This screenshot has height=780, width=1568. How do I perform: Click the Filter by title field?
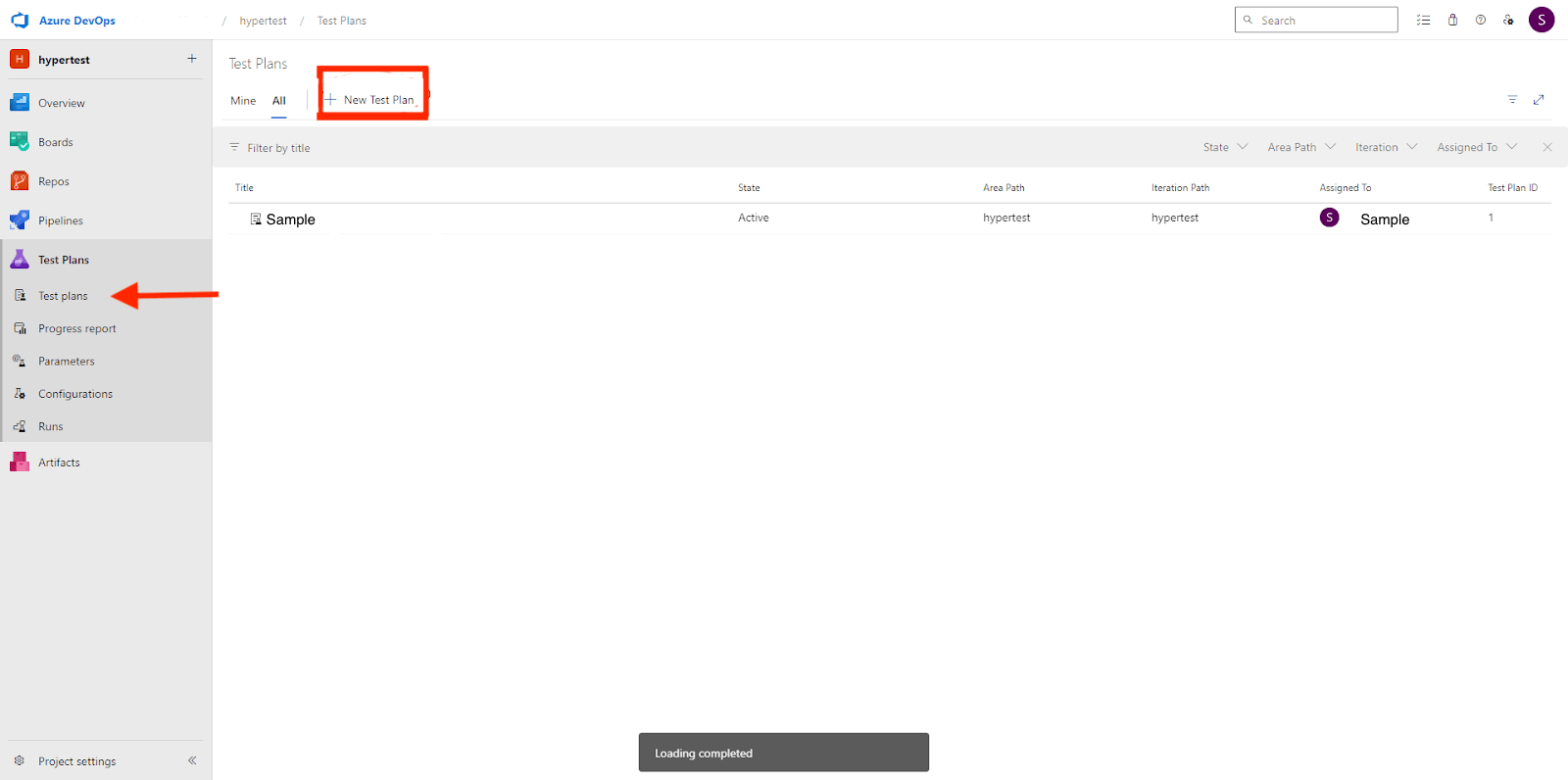coord(278,148)
